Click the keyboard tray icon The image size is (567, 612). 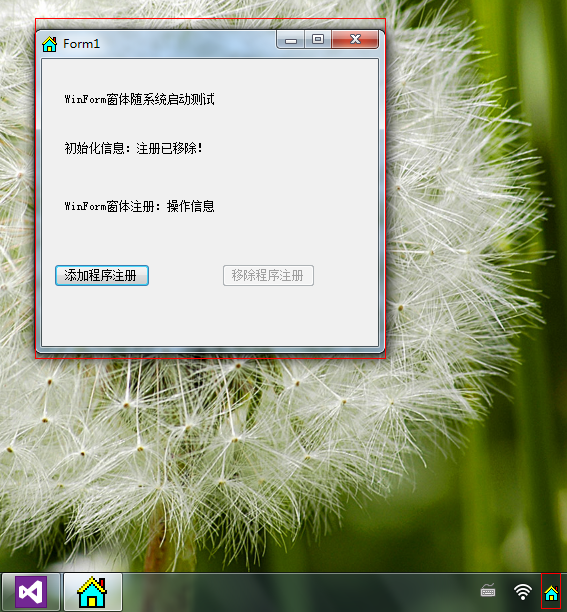point(488,591)
